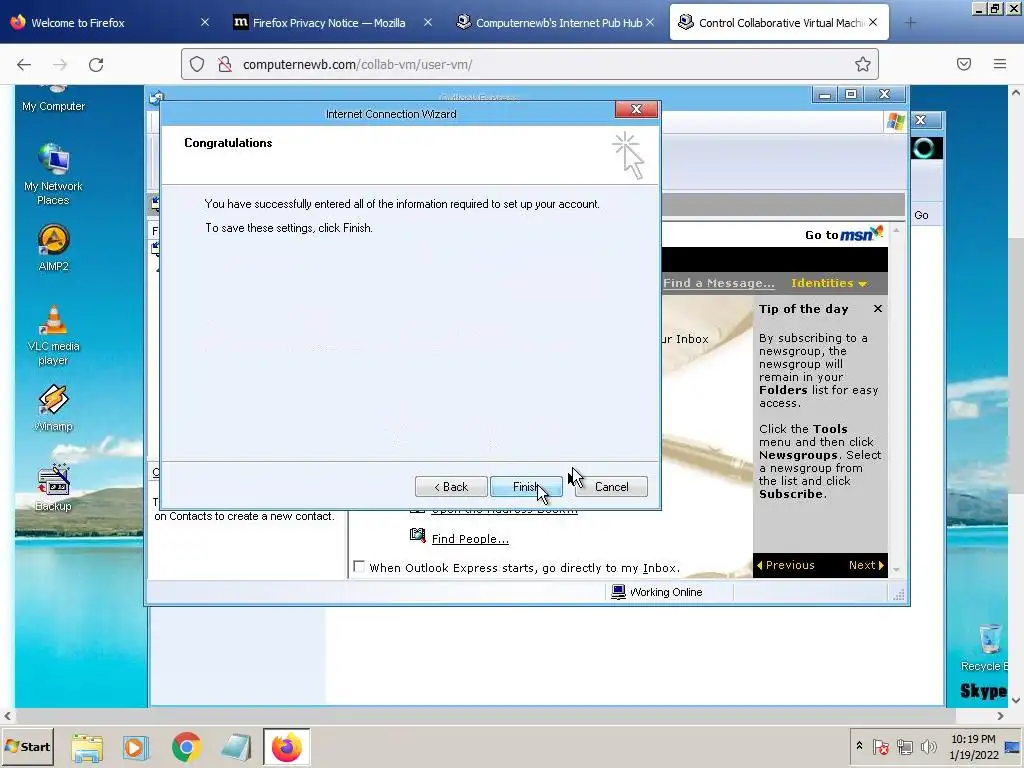Viewport: 1024px width, 768px height.
Task: Toggle go directly to my Inbox checkbox
Action: click(x=359, y=566)
